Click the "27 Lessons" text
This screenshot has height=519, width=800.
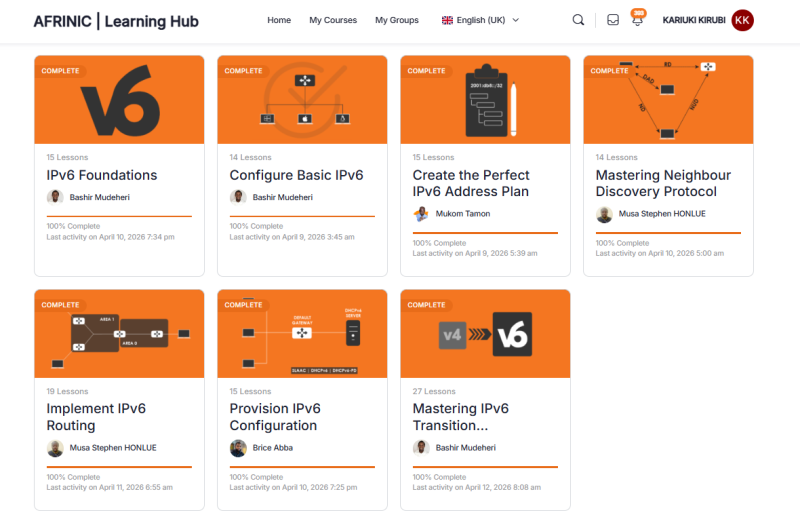[434, 391]
